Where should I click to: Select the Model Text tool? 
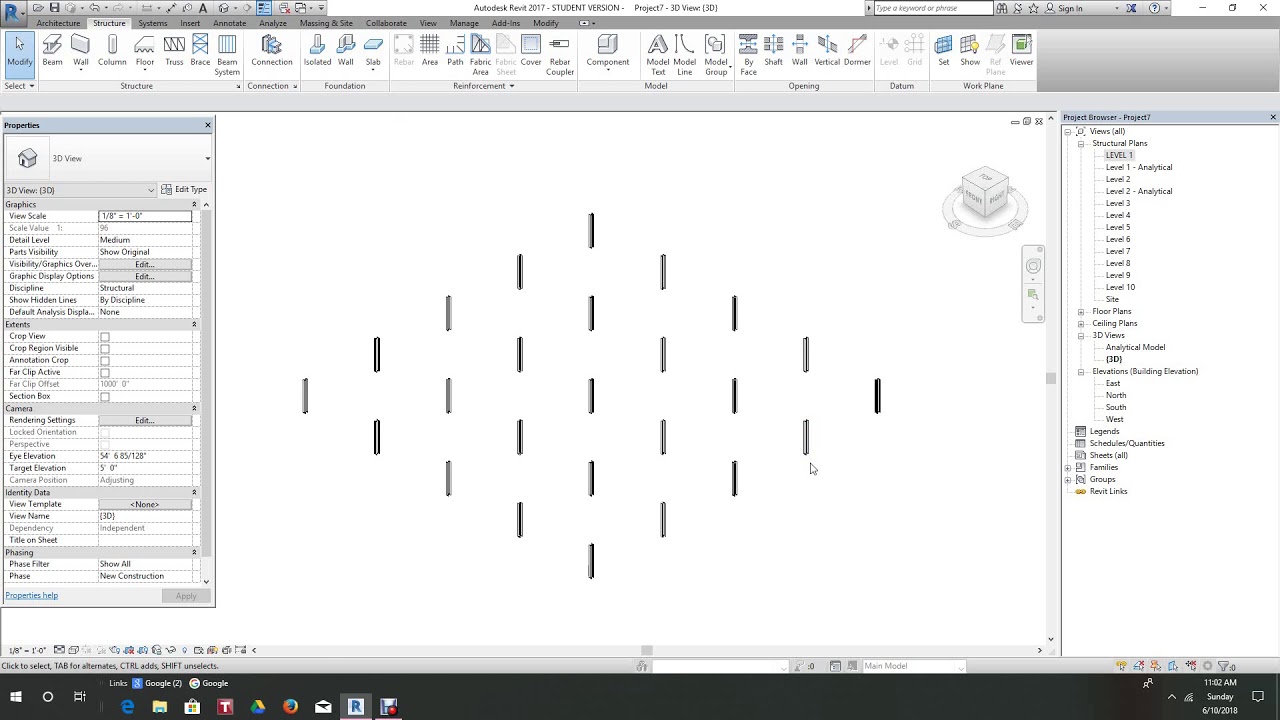[658, 56]
